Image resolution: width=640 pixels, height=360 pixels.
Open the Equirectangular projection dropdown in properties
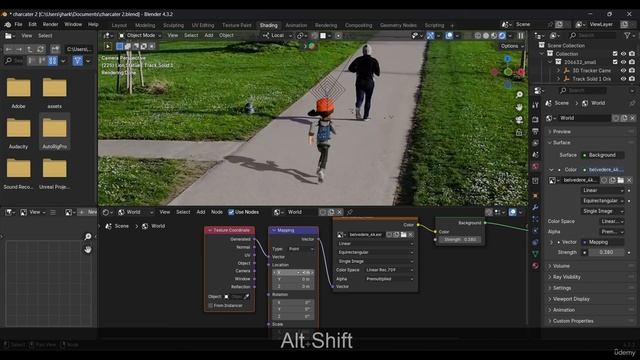[603, 201]
